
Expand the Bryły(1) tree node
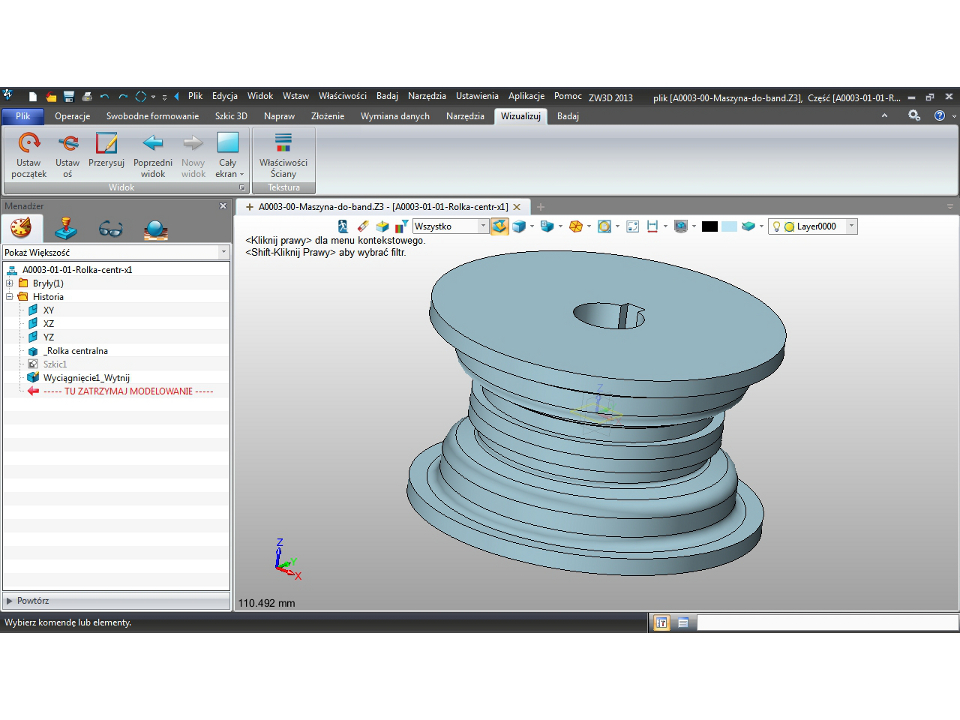(x=10, y=283)
